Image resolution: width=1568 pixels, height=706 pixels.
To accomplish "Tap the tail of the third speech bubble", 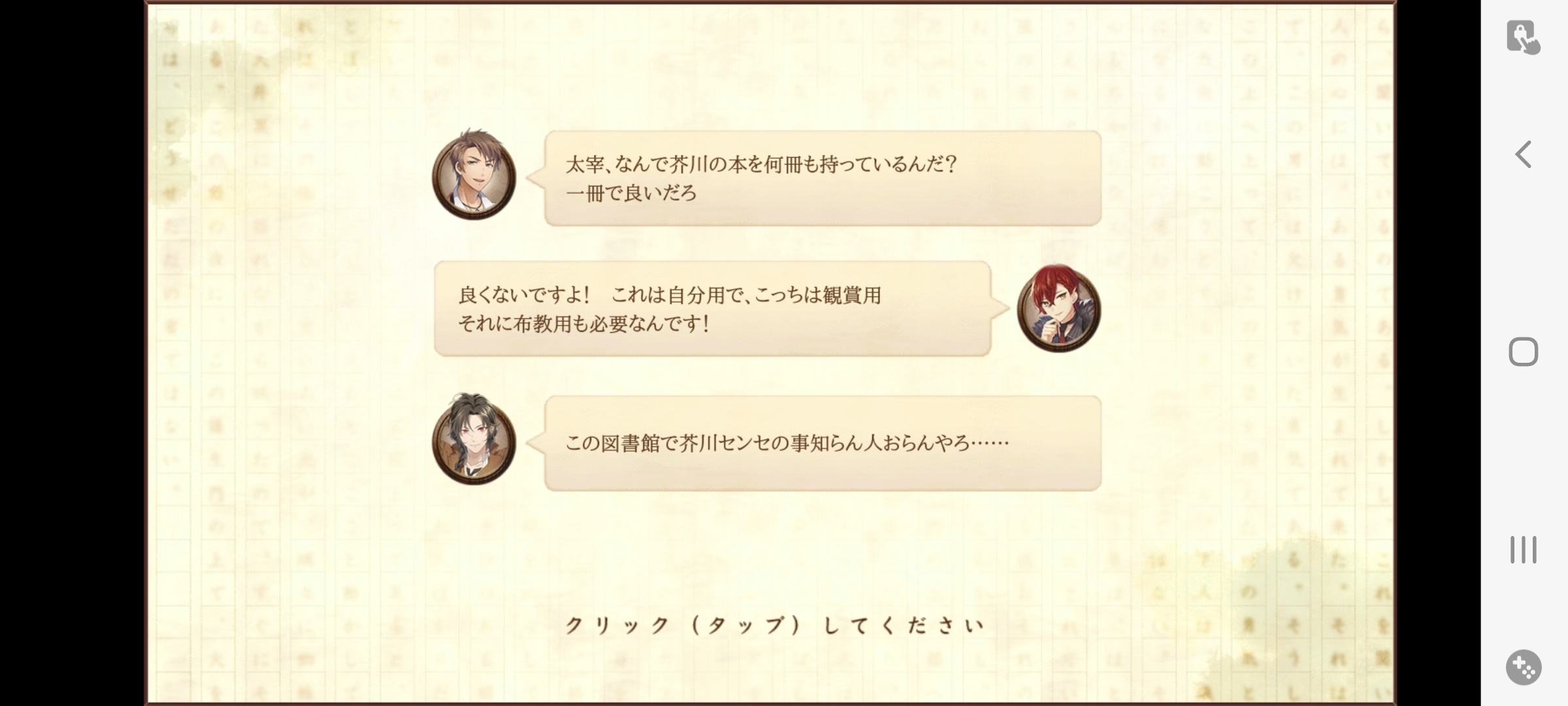I will coord(536,443).
